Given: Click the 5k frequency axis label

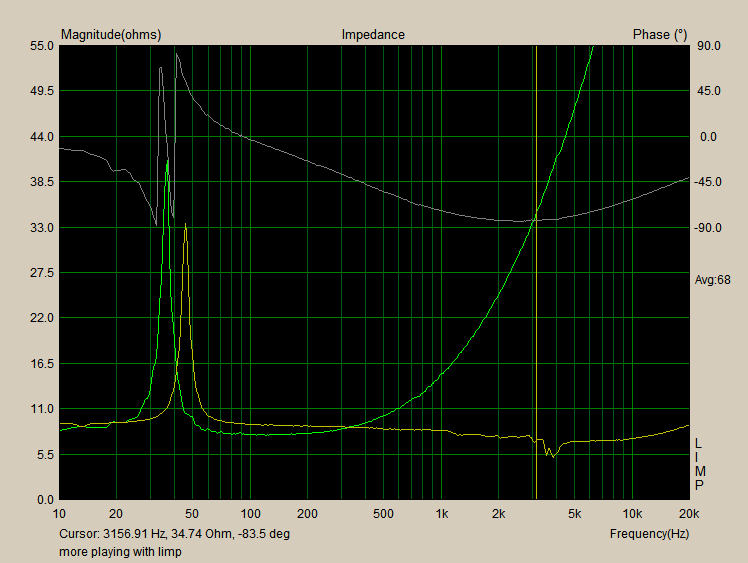Looking at the screenshot, I should 575,514.
